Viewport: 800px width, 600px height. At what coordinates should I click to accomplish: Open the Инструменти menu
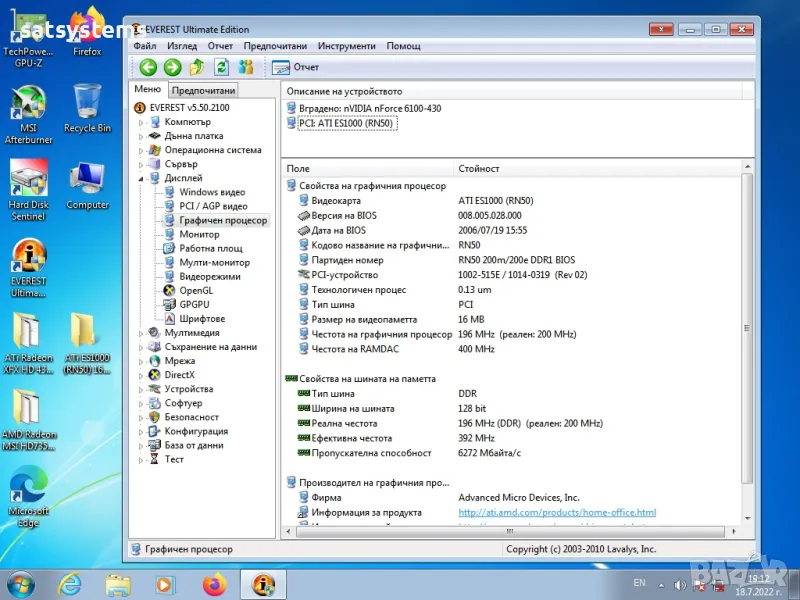[346, 46]
